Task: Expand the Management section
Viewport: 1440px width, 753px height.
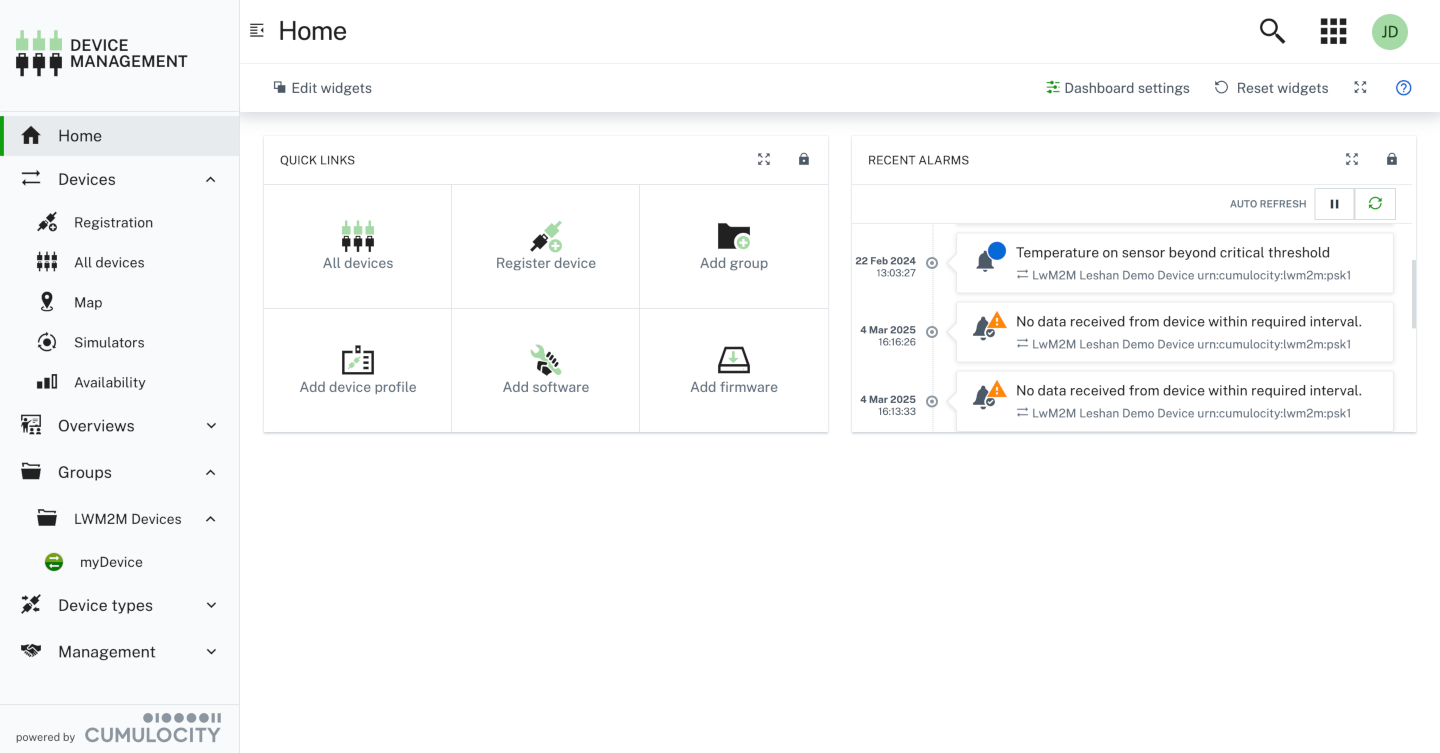Action: (210, 651)
